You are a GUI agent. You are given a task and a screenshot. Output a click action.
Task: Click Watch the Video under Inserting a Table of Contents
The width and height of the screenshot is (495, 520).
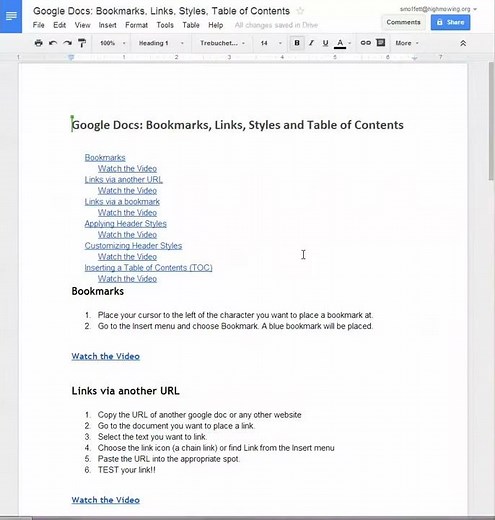coord(127,279)
